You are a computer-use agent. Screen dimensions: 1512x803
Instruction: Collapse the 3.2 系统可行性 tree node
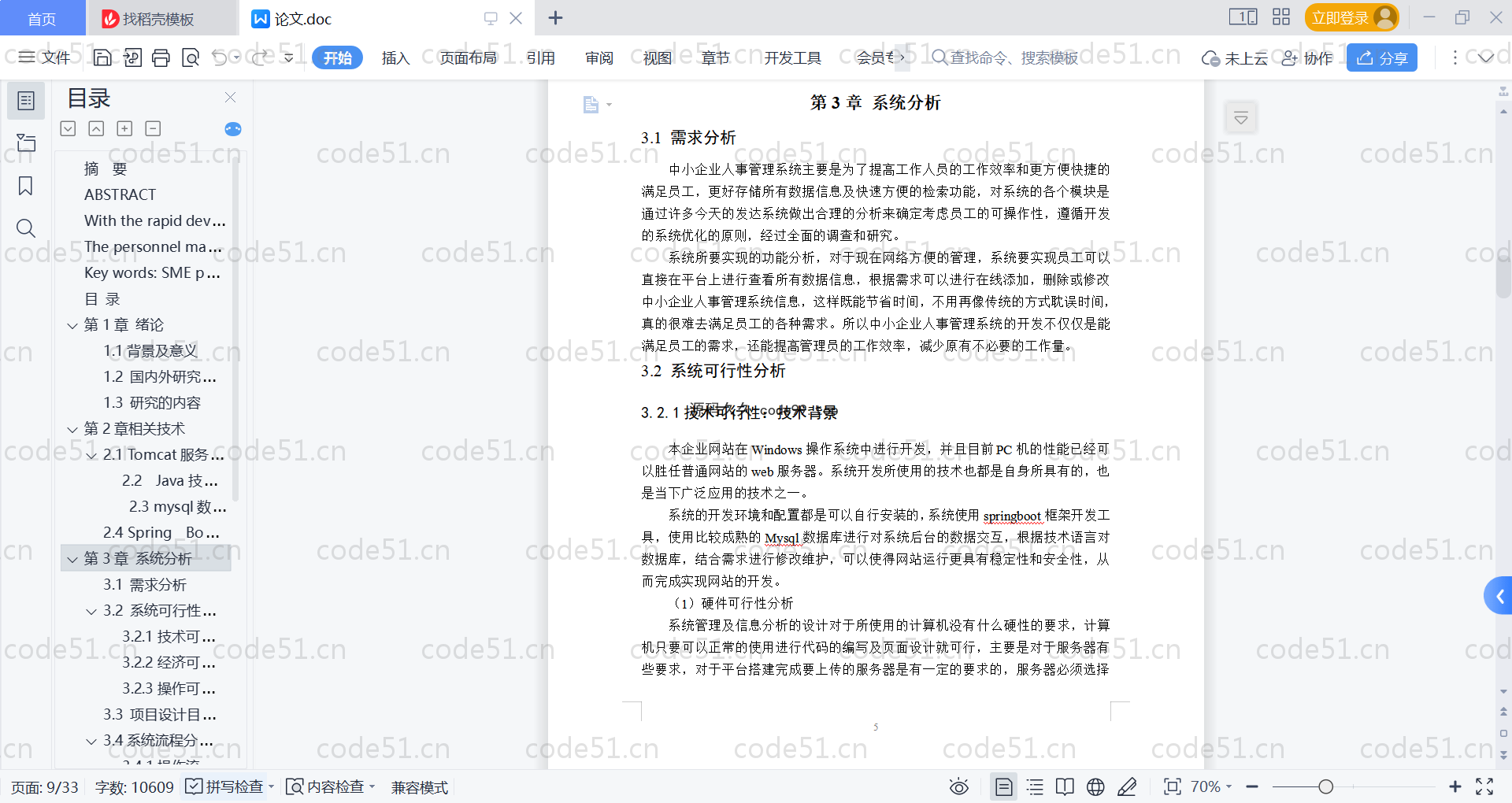tap(91, 611)
